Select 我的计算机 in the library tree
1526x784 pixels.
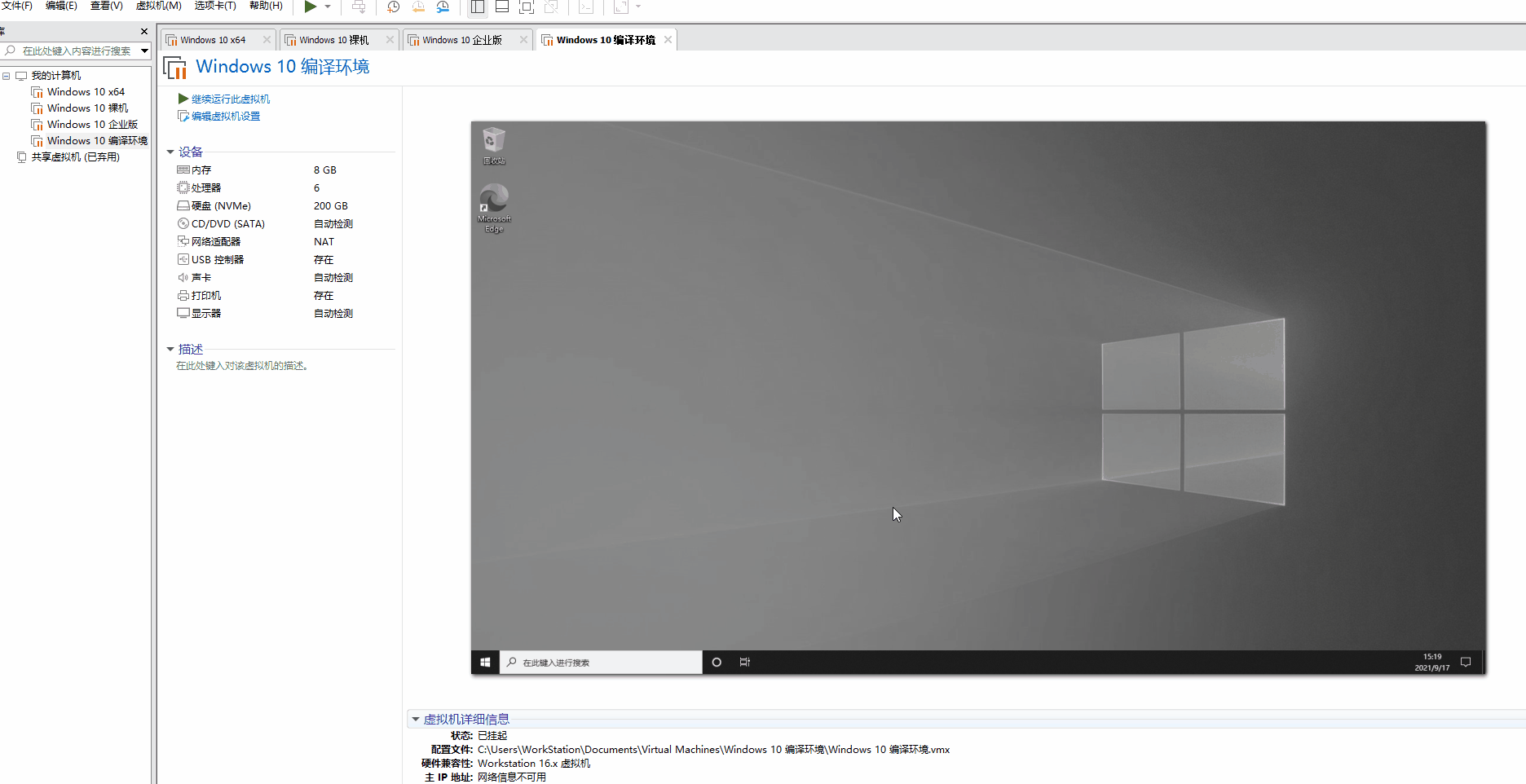[x=55, y=76]
